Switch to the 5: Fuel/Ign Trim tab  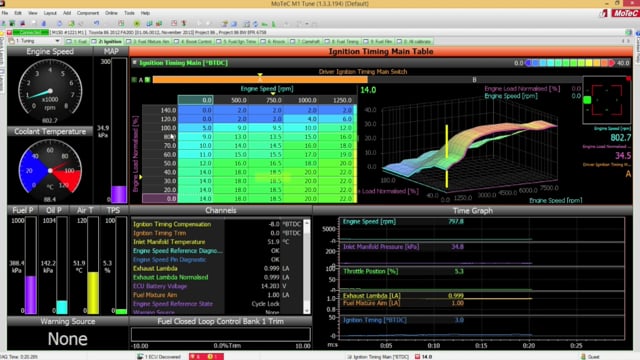click(237, 42)
